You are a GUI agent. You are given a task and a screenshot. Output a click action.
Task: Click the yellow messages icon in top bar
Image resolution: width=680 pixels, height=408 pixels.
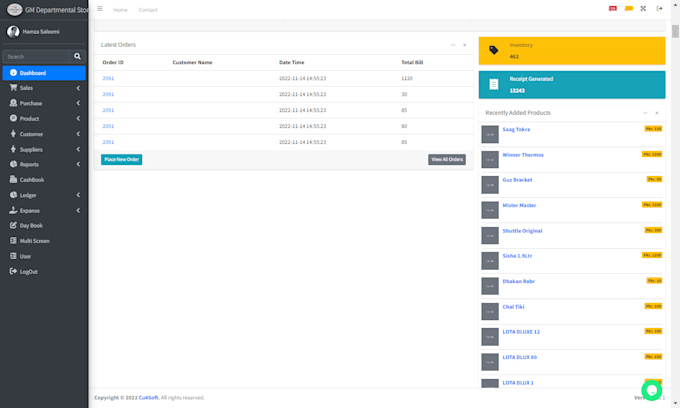coord(628,9)
